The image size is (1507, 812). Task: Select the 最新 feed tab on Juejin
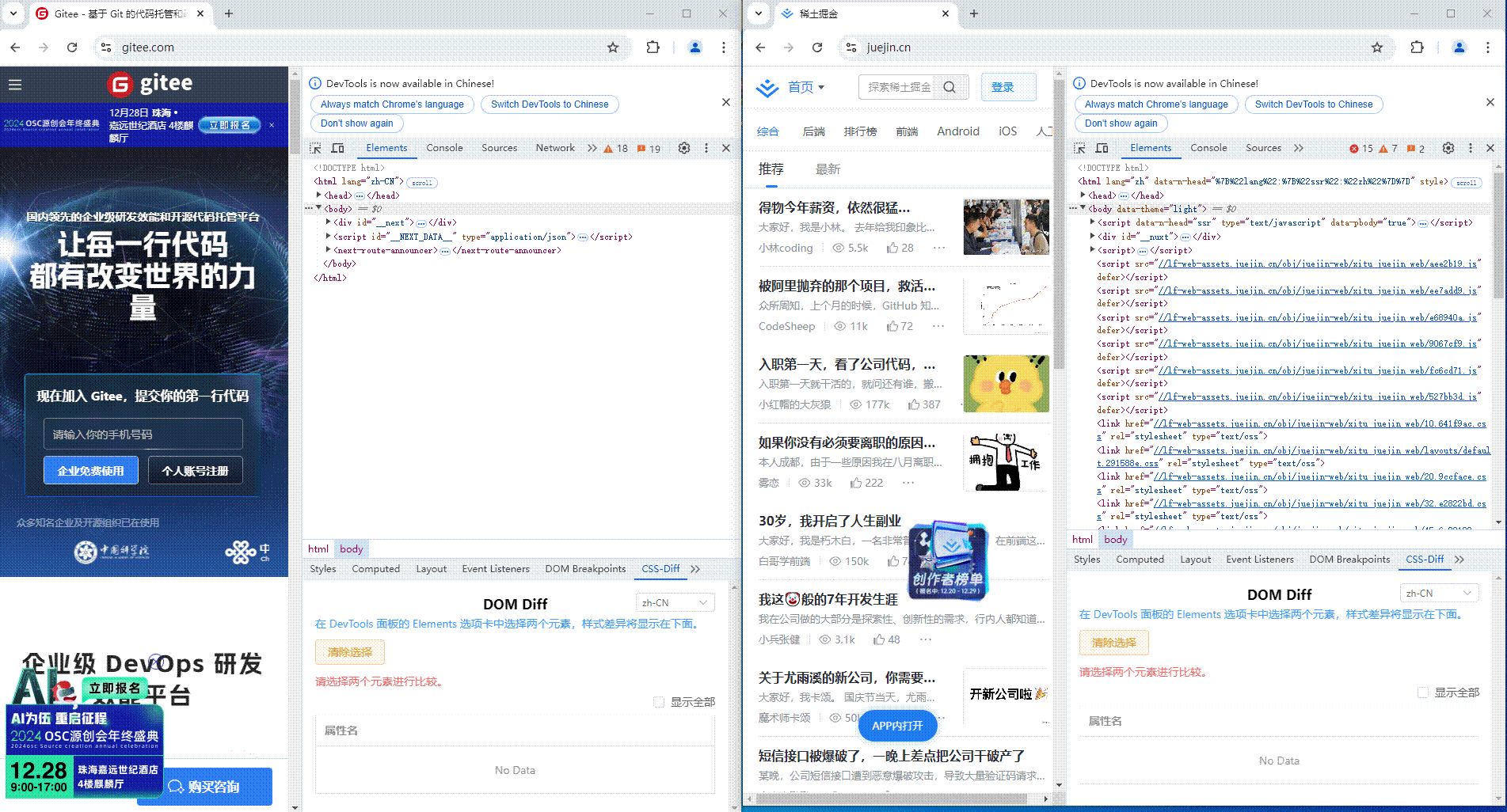828,169
